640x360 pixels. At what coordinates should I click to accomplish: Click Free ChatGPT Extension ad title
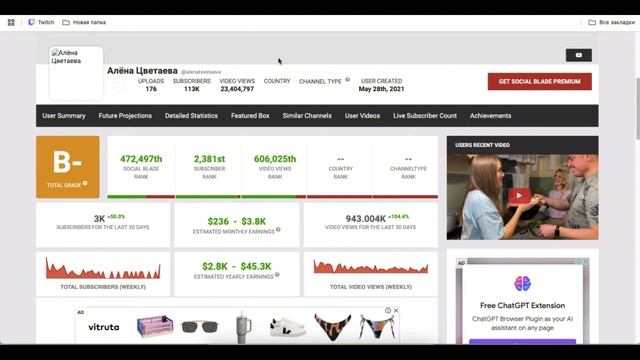point(522,305)
